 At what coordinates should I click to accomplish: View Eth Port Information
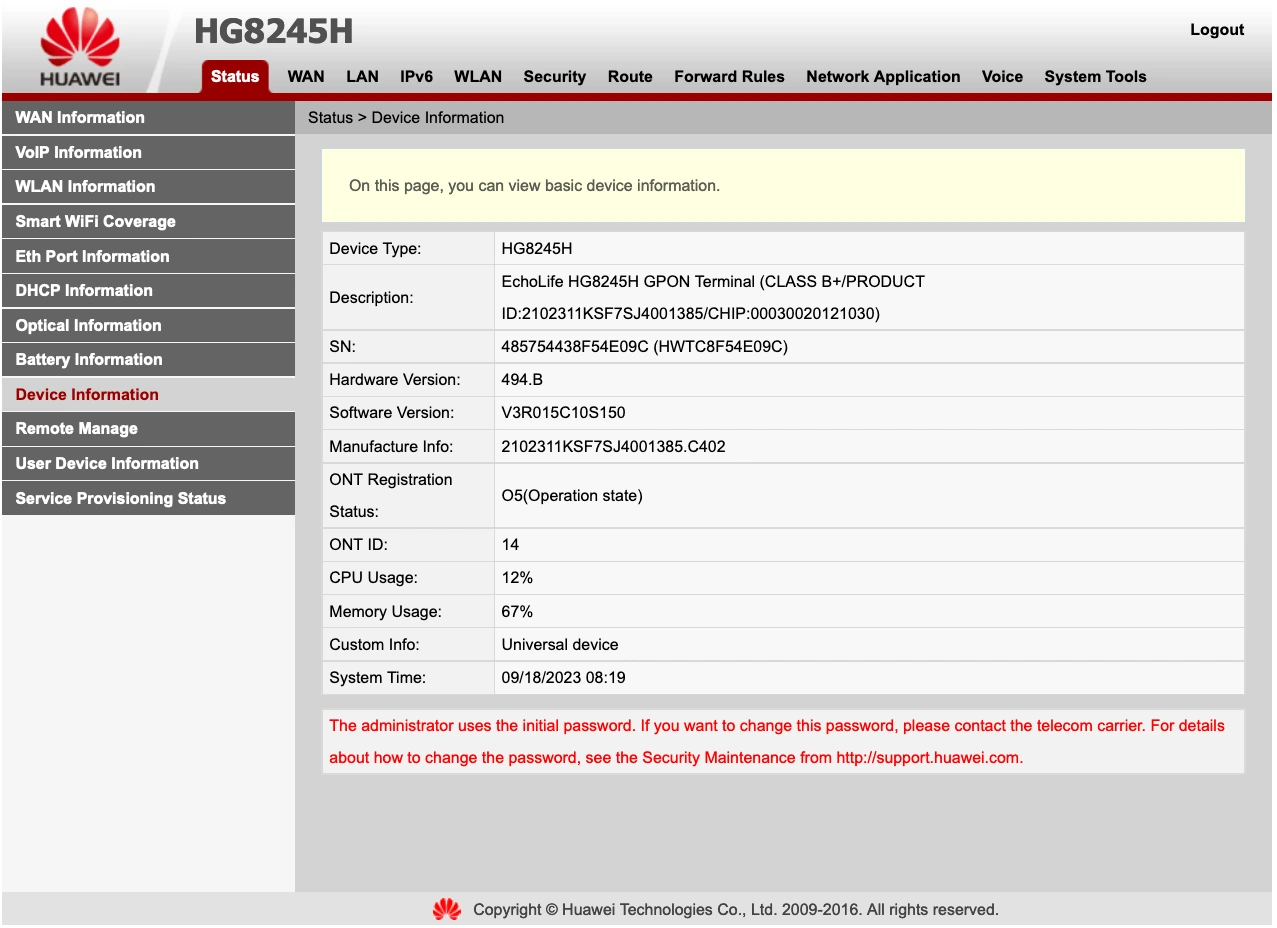point(148,257)
